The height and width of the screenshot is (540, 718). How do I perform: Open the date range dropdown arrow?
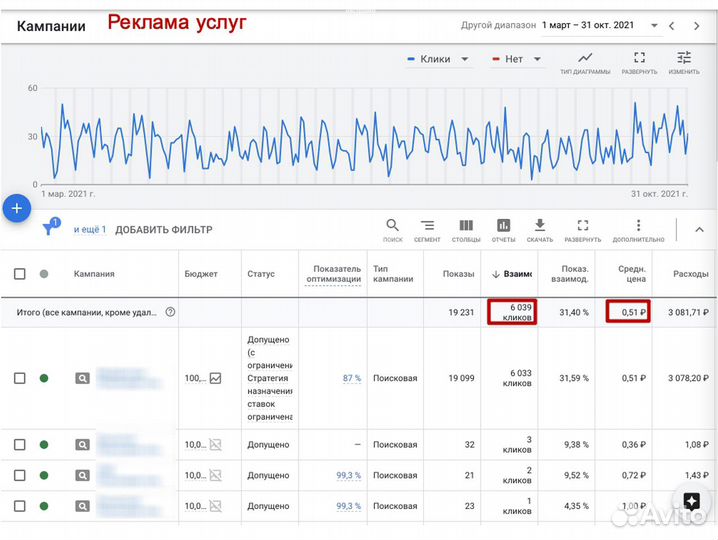(654, 26)
